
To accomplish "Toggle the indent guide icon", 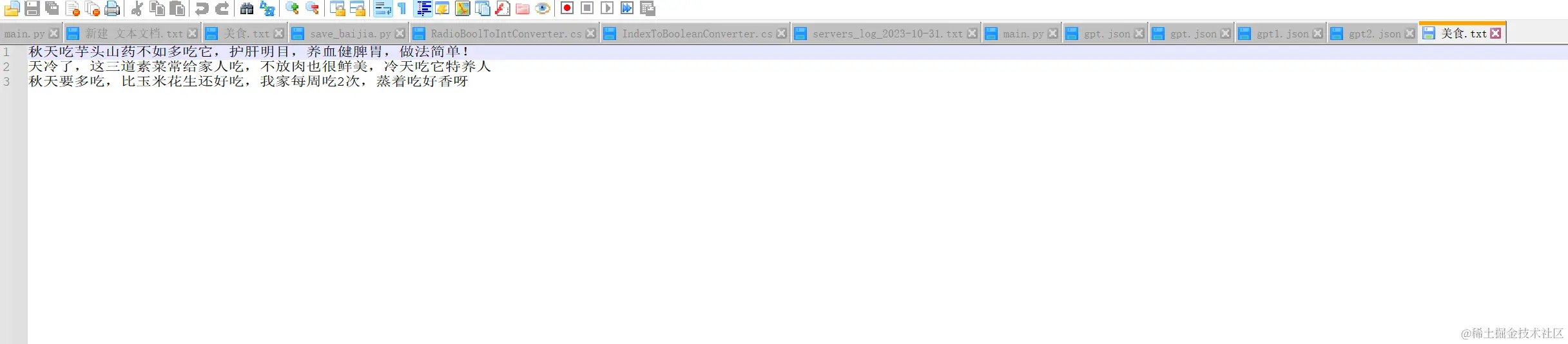I will (x=423, y=8).
